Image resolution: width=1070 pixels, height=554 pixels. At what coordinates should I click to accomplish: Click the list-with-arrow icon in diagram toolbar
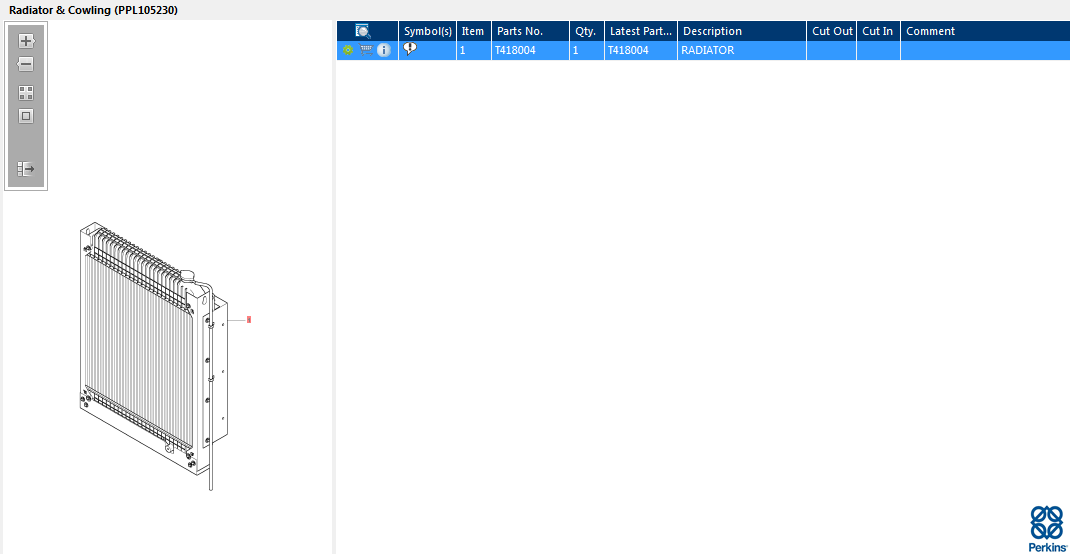click(x=26, y=169)
